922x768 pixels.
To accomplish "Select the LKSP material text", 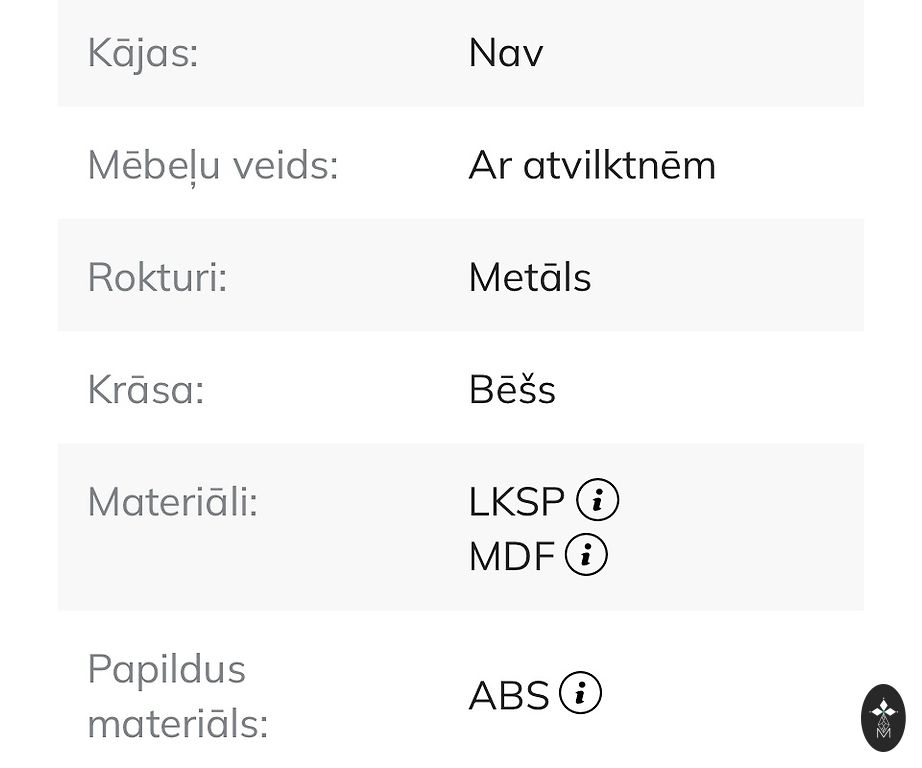I will point(516,501).
